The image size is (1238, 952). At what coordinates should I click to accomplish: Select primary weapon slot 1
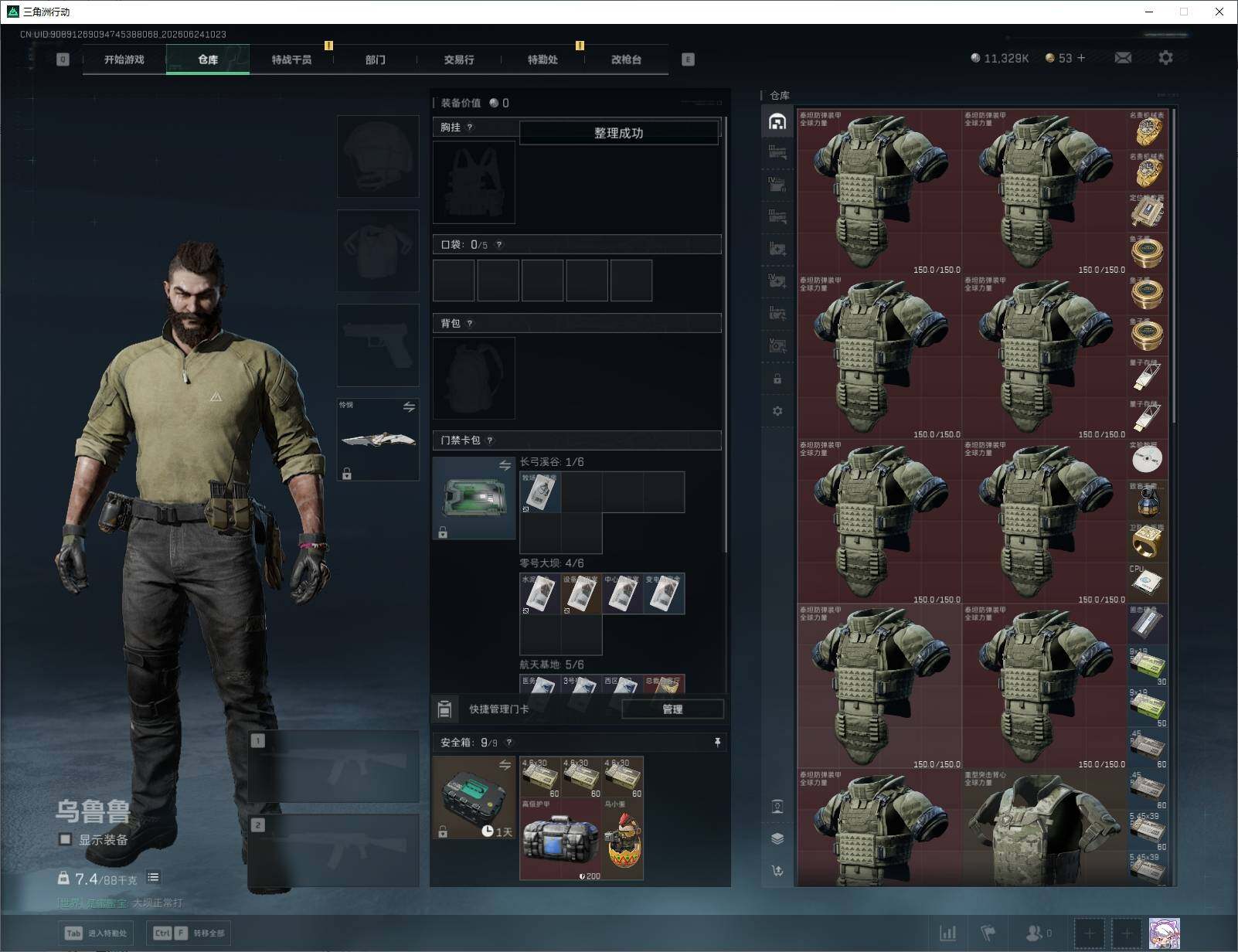[x=334, y=765]
